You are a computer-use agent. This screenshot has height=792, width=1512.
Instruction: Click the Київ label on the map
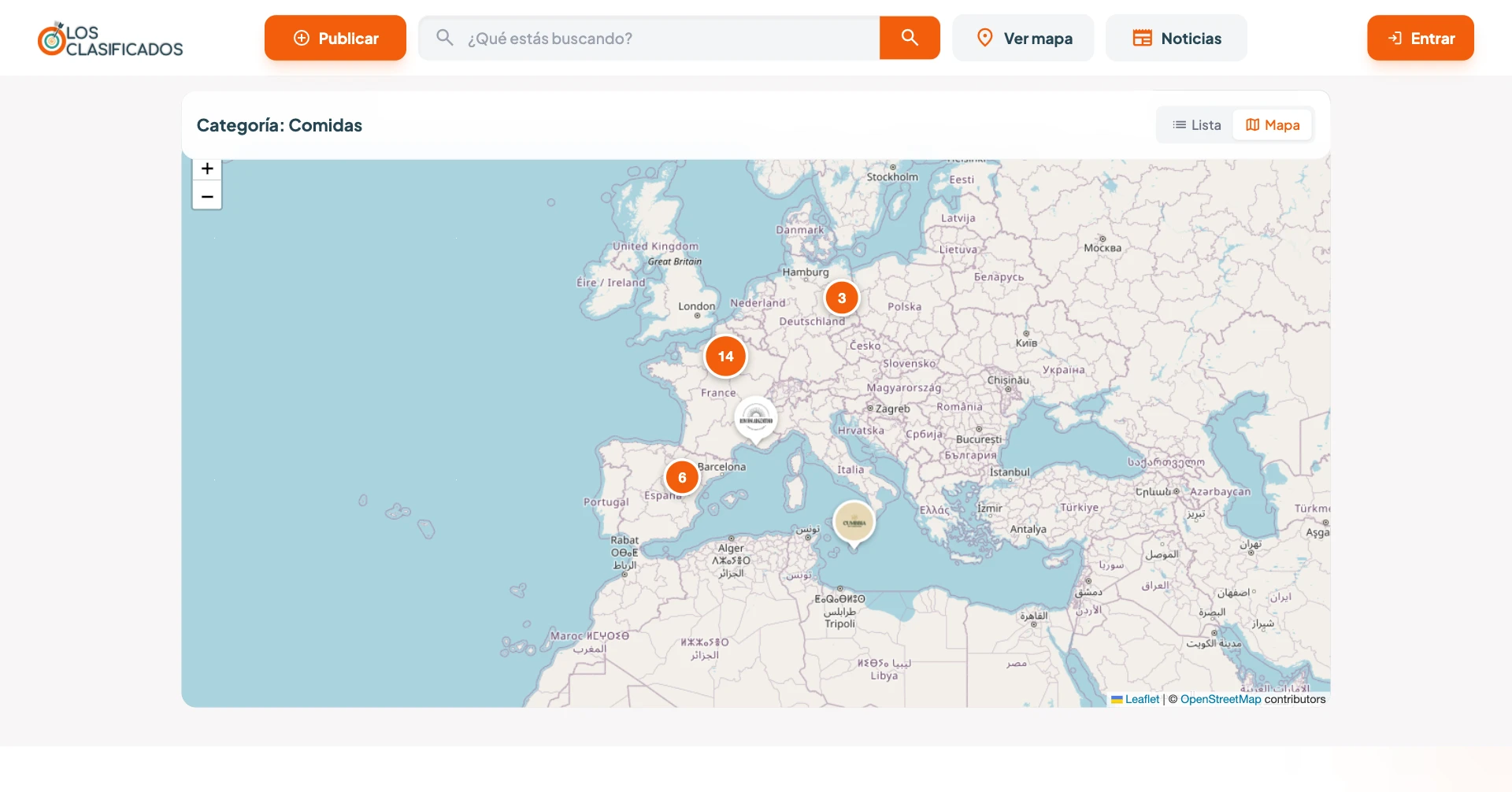1026,343
